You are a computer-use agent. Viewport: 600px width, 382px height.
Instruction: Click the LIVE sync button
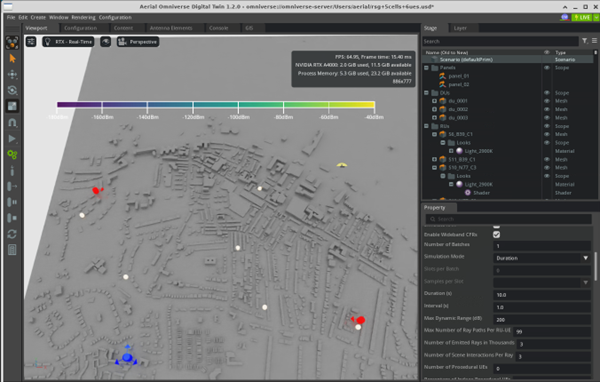[582, 17]
